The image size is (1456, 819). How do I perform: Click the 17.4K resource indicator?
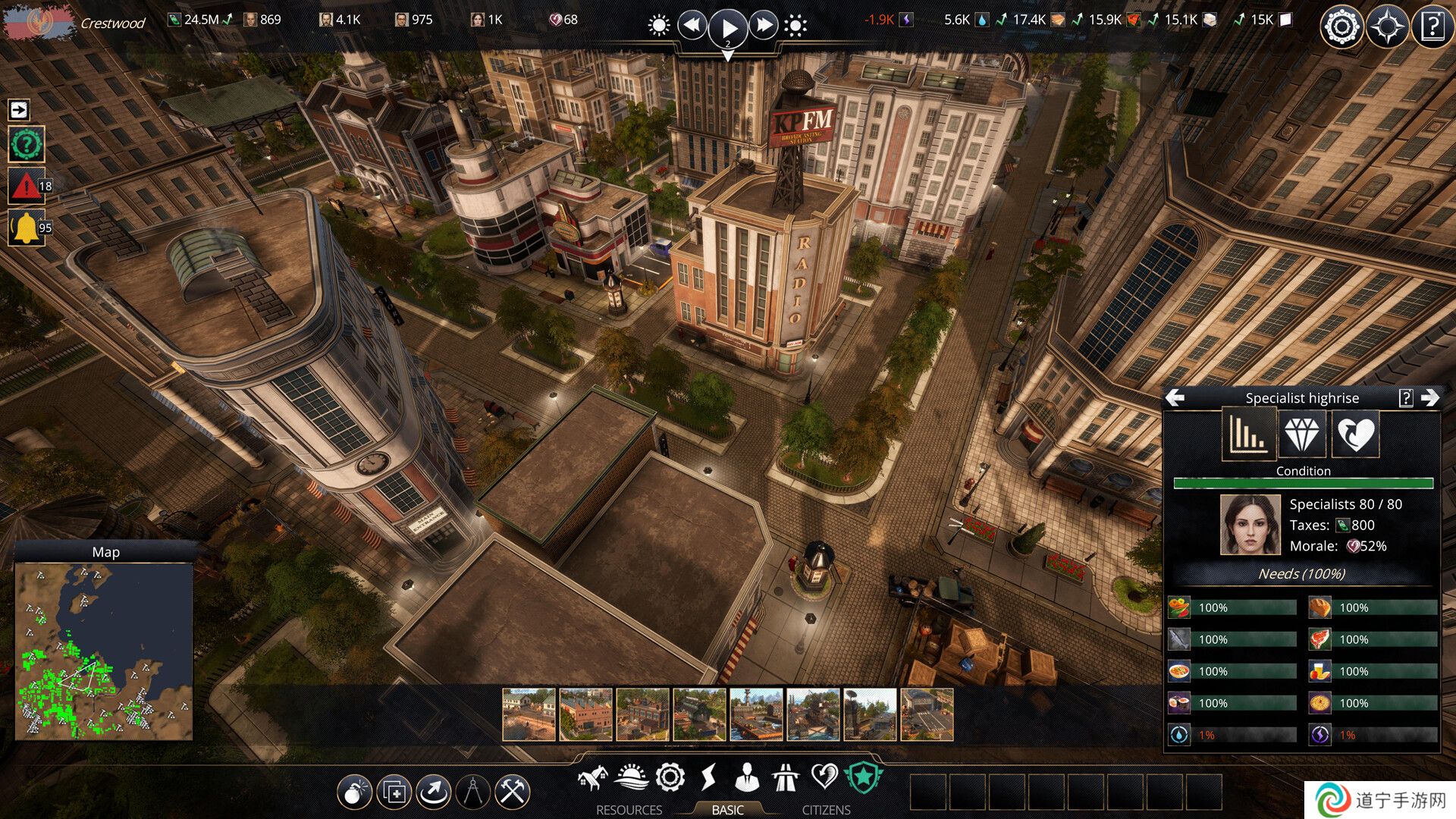[1031, 20]
